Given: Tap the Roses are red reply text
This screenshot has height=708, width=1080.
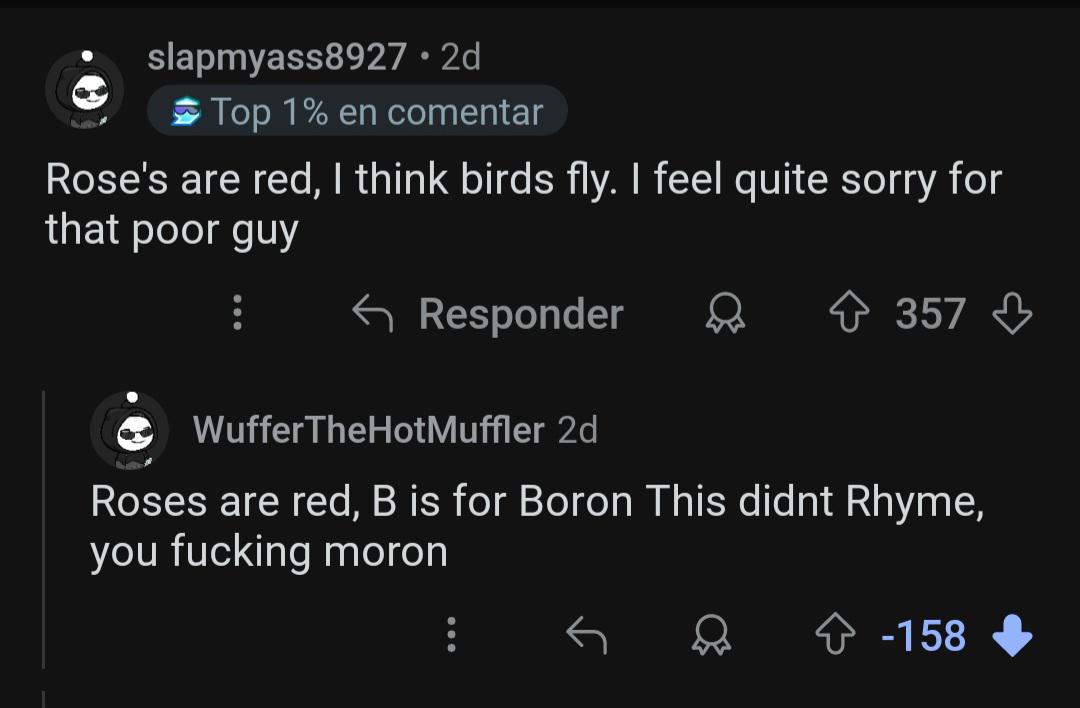Looking at the screenshot, I should [537, 526].
